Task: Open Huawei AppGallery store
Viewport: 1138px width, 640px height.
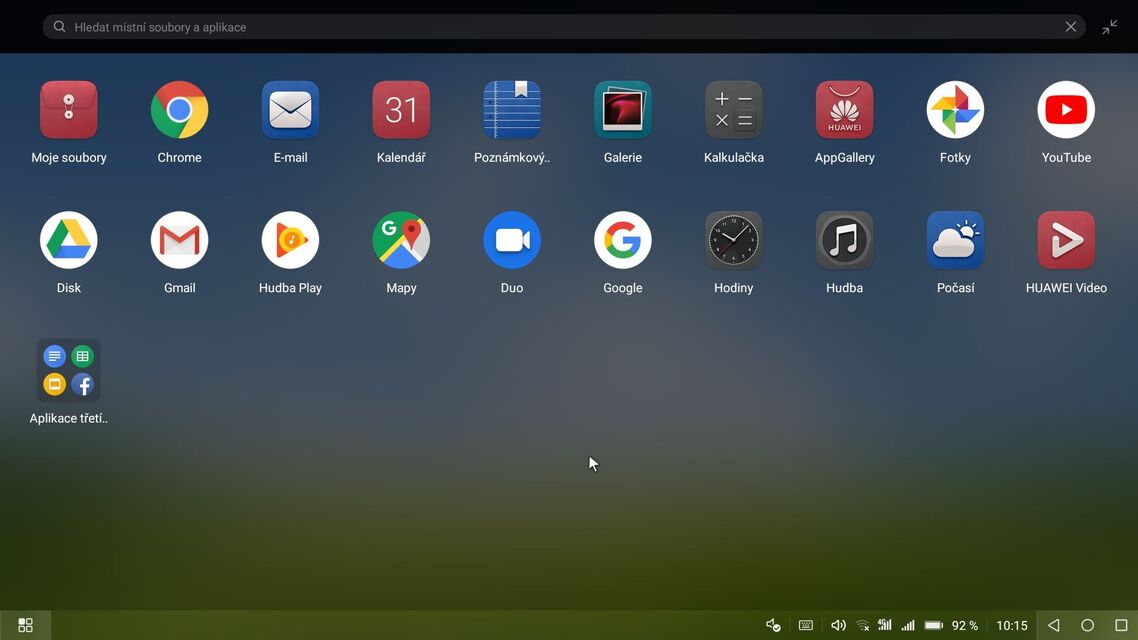Action: point(845,110)
